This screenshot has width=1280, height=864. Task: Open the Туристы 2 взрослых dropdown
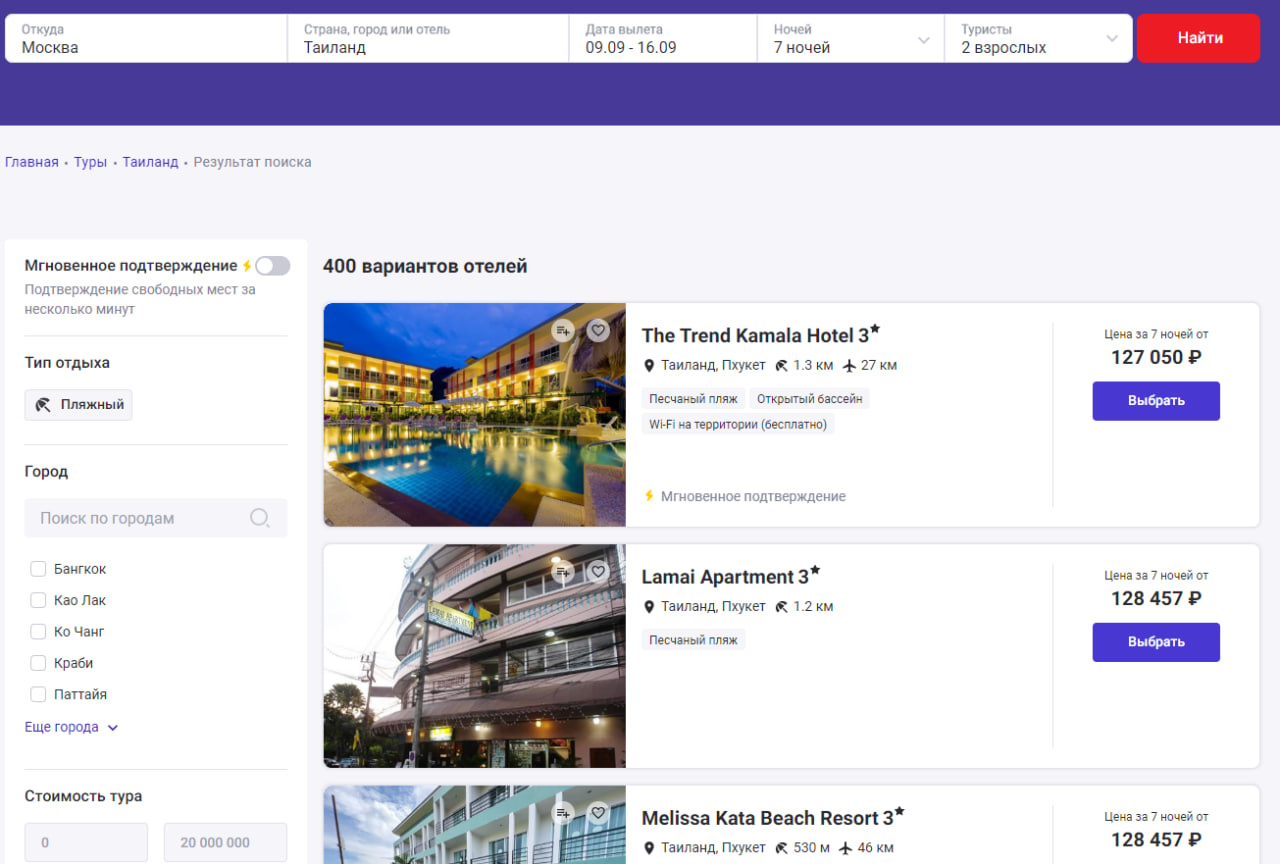pos(1039,38)
